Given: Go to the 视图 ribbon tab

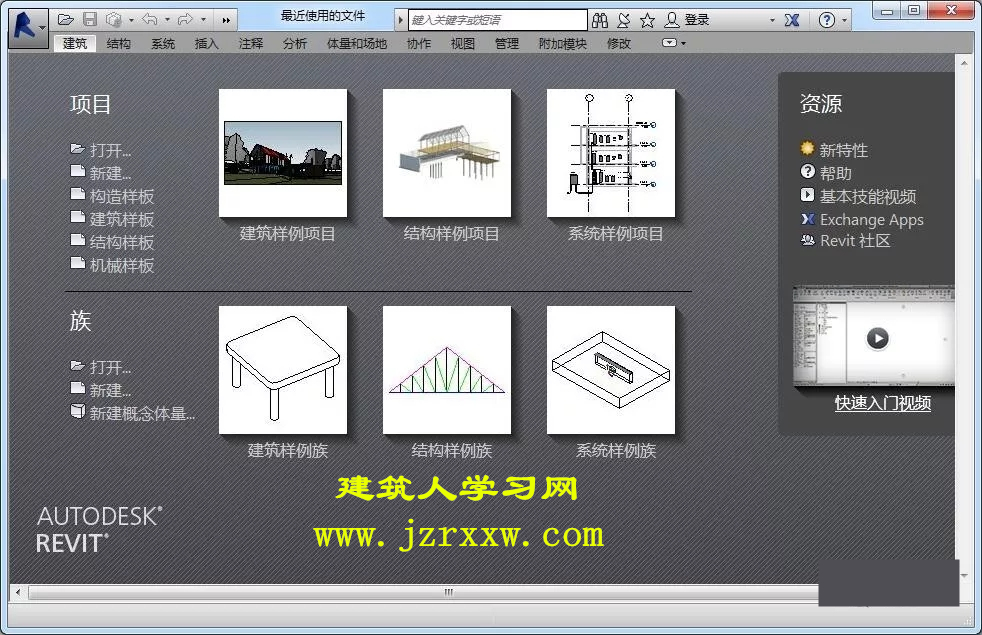Looking at the screenshot, I should (463, 43).
